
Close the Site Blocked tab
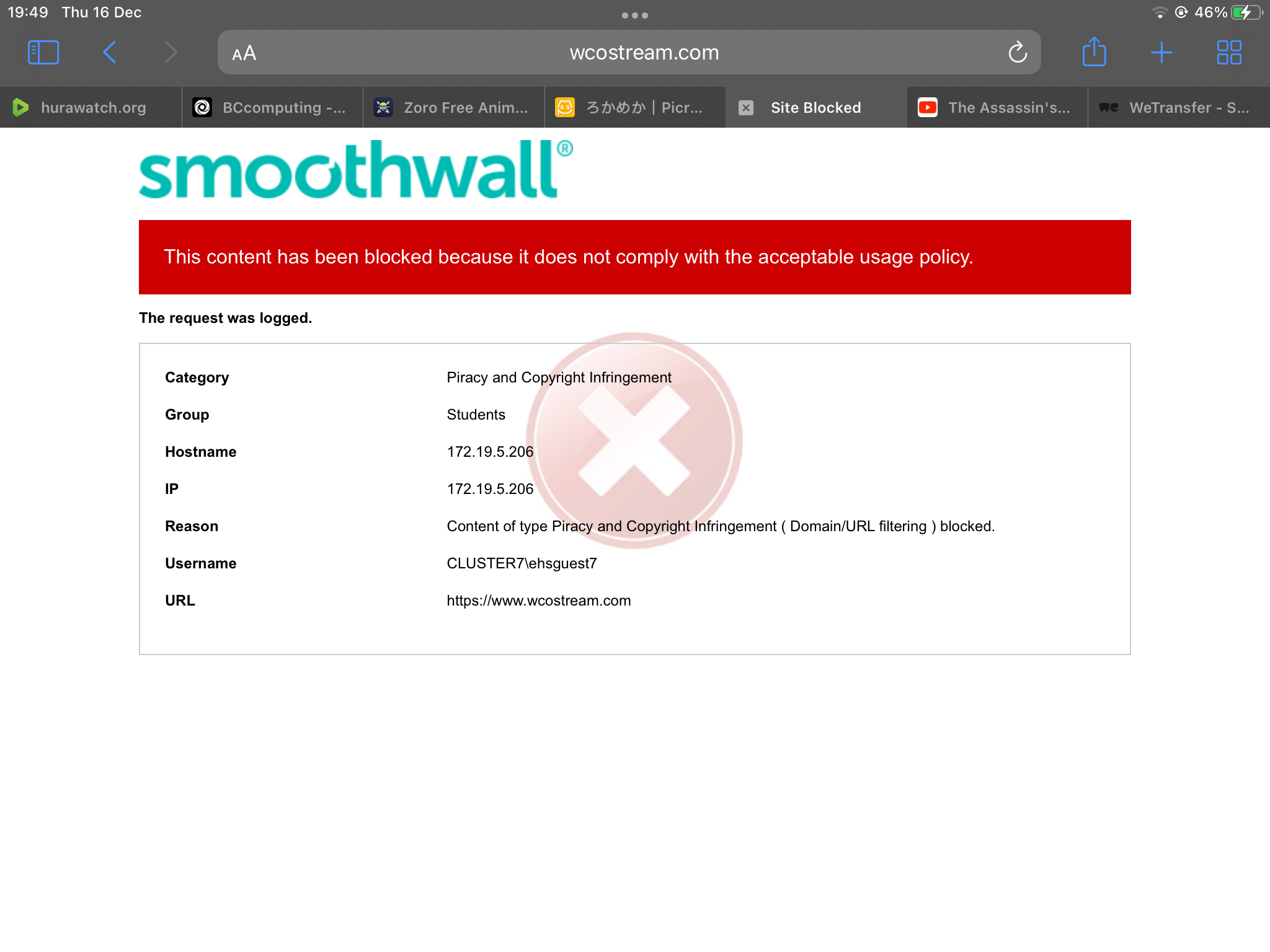746,108
